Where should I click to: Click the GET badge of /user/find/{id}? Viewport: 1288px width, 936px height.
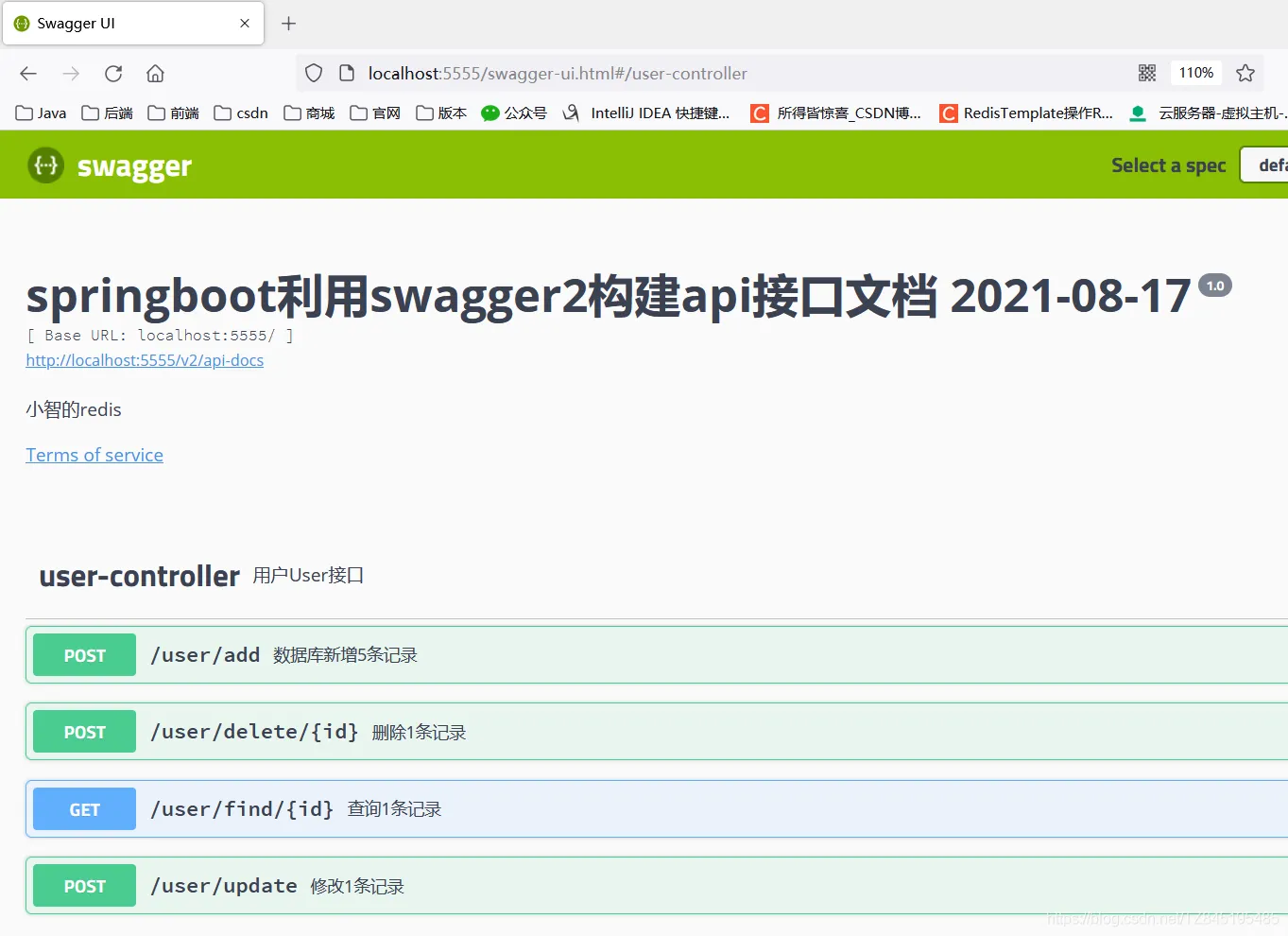84,809
